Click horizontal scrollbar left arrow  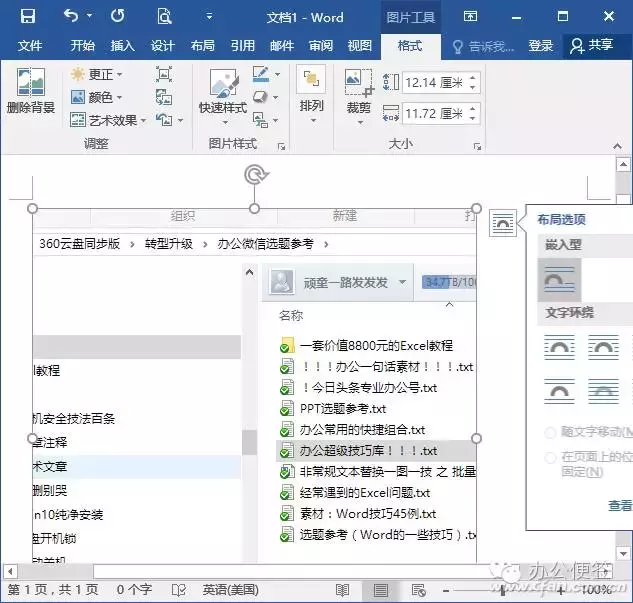point(10,571)
